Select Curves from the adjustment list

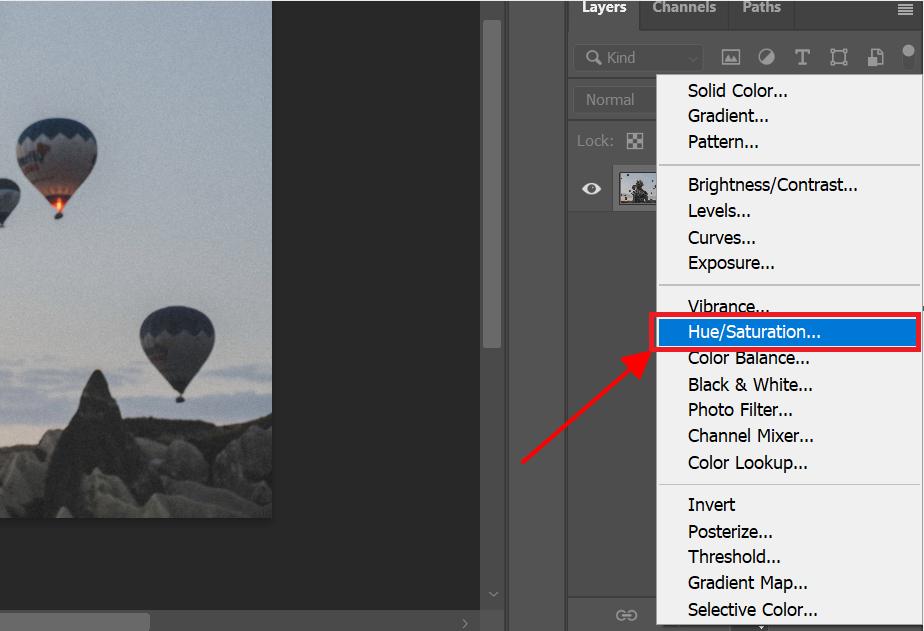coord(721,237)
